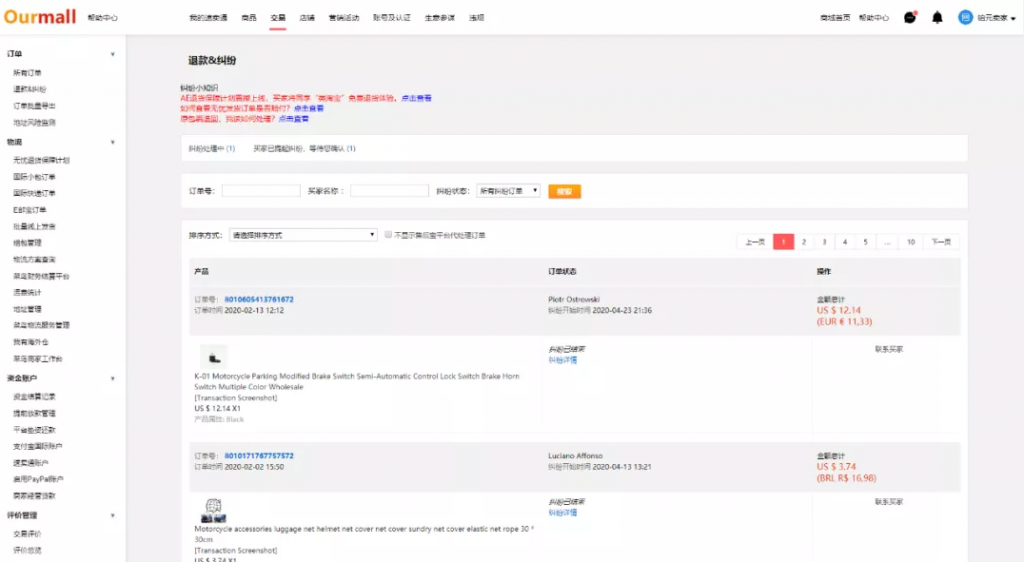1024x562 pixels.
Task: Open the 排序方式 sort method dropdown
Action: pos(301,235)
